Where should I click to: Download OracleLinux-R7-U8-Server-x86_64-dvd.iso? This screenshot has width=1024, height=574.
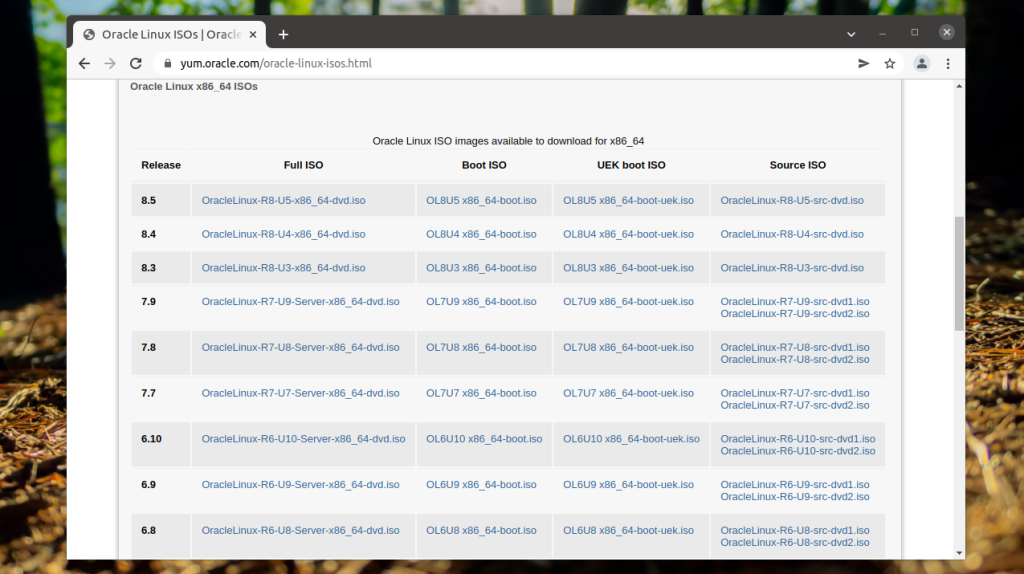pos(300,347)
